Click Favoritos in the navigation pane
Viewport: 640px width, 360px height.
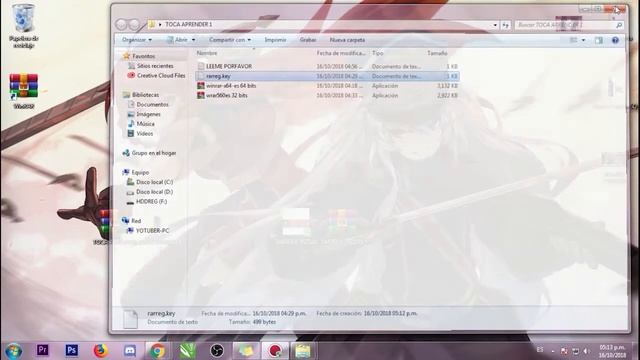[x=143, y=56]
